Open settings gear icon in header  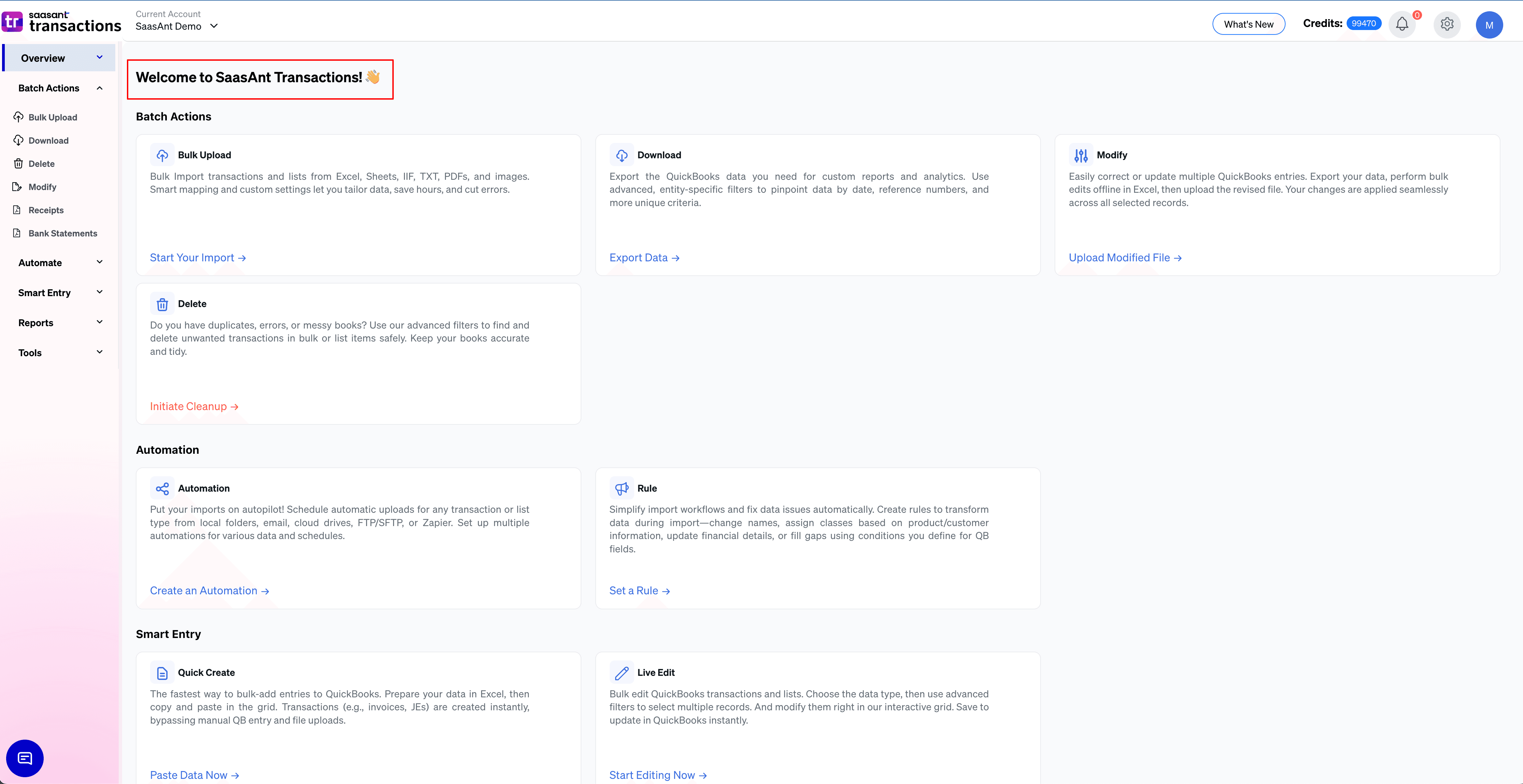(1447, 24)
